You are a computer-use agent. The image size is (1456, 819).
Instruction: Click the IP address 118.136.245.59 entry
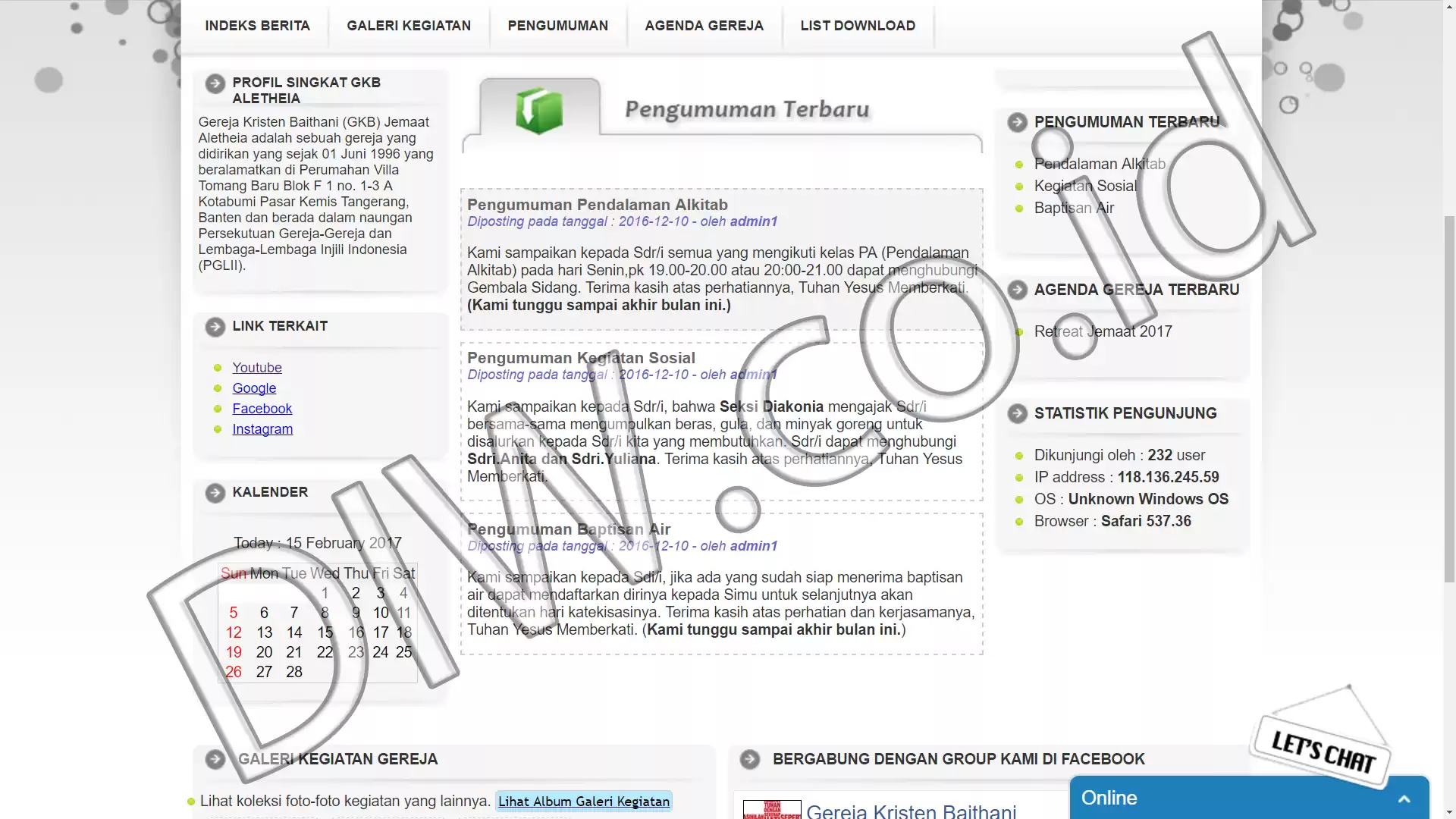point(1126,477)
